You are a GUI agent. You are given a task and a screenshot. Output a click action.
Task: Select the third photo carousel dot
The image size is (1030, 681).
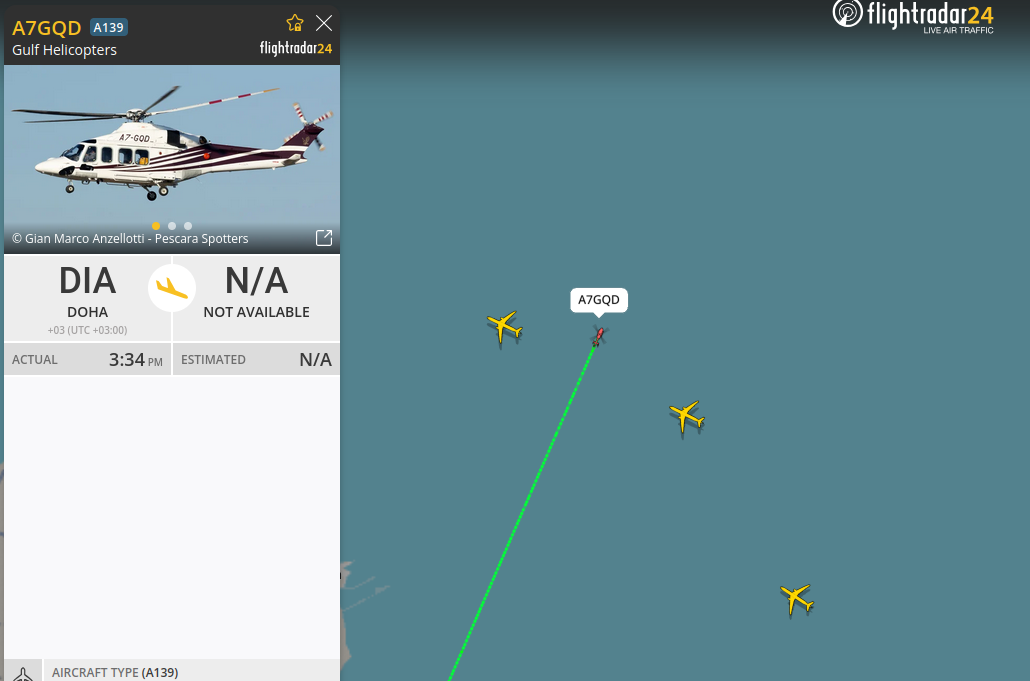[188, 226]
